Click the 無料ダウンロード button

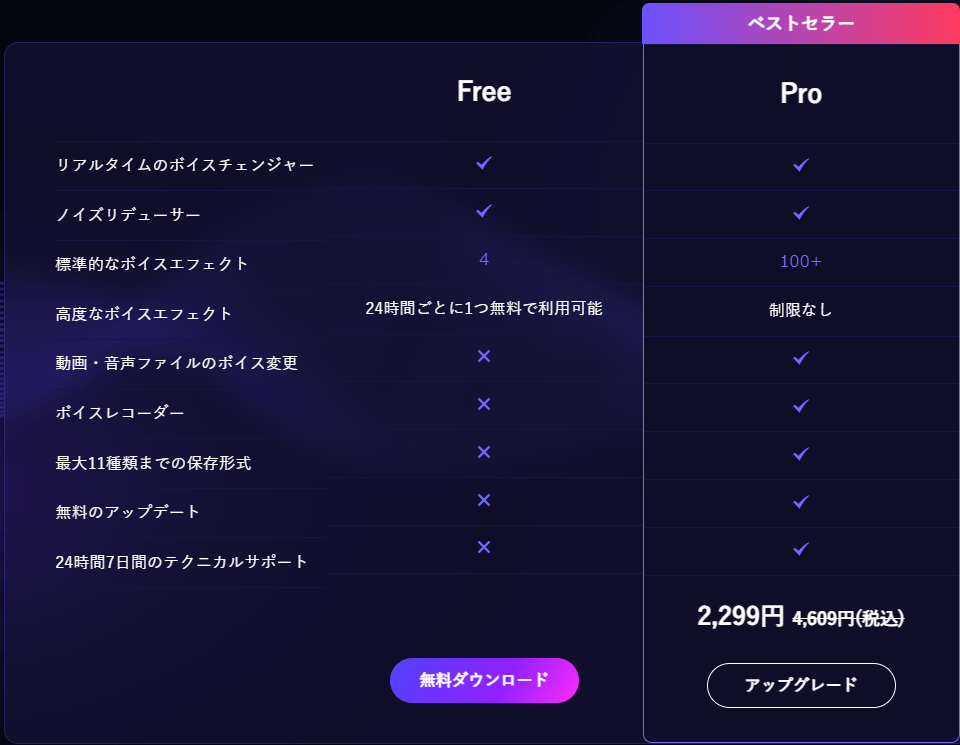click(484, 680)
